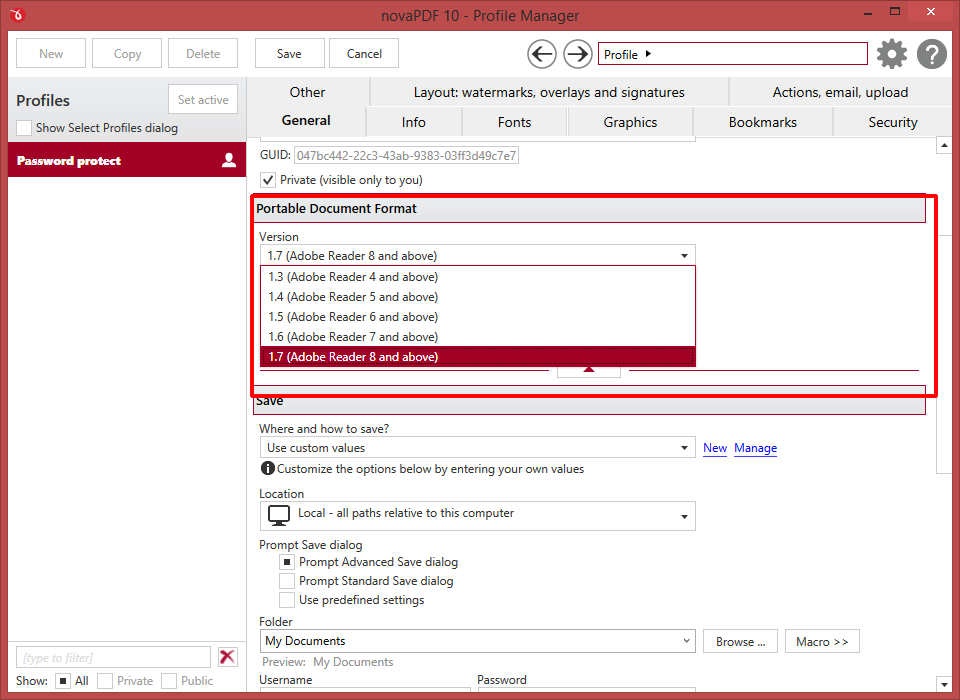Click the GUID text field
Viewport: 960px width, 700px height.
[x=407, y=156]
